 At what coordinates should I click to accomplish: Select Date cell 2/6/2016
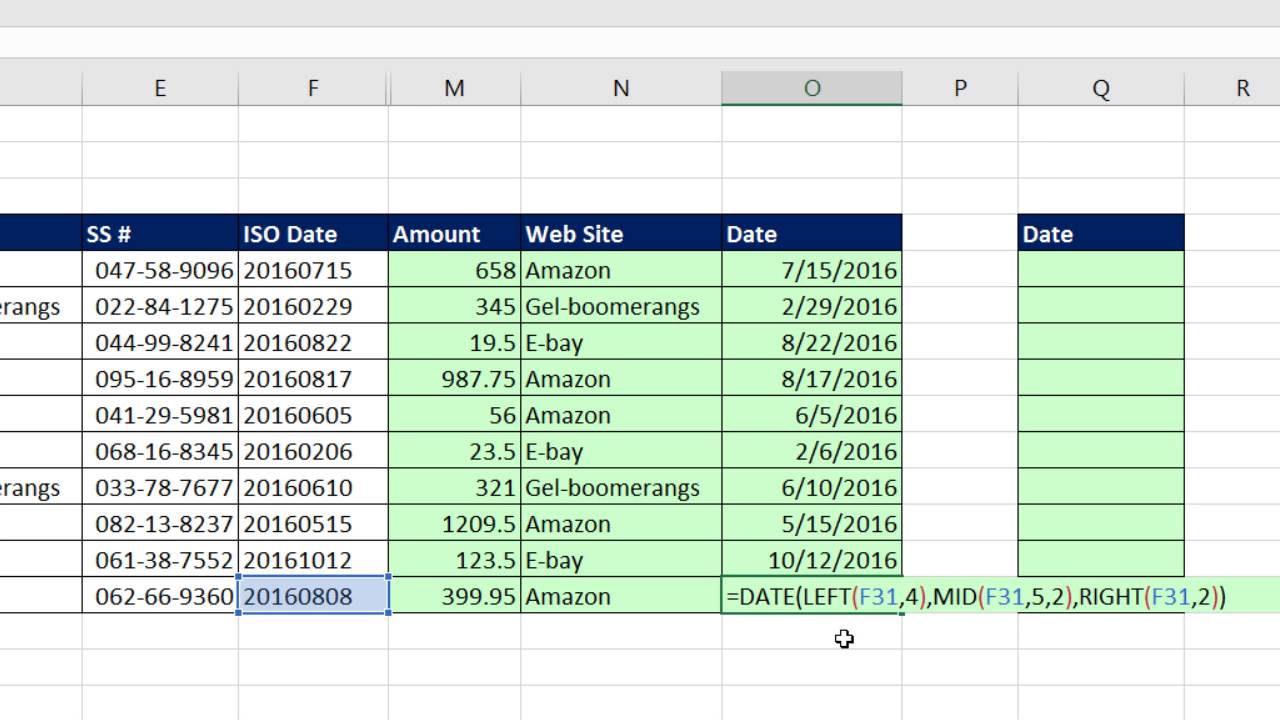811,451
